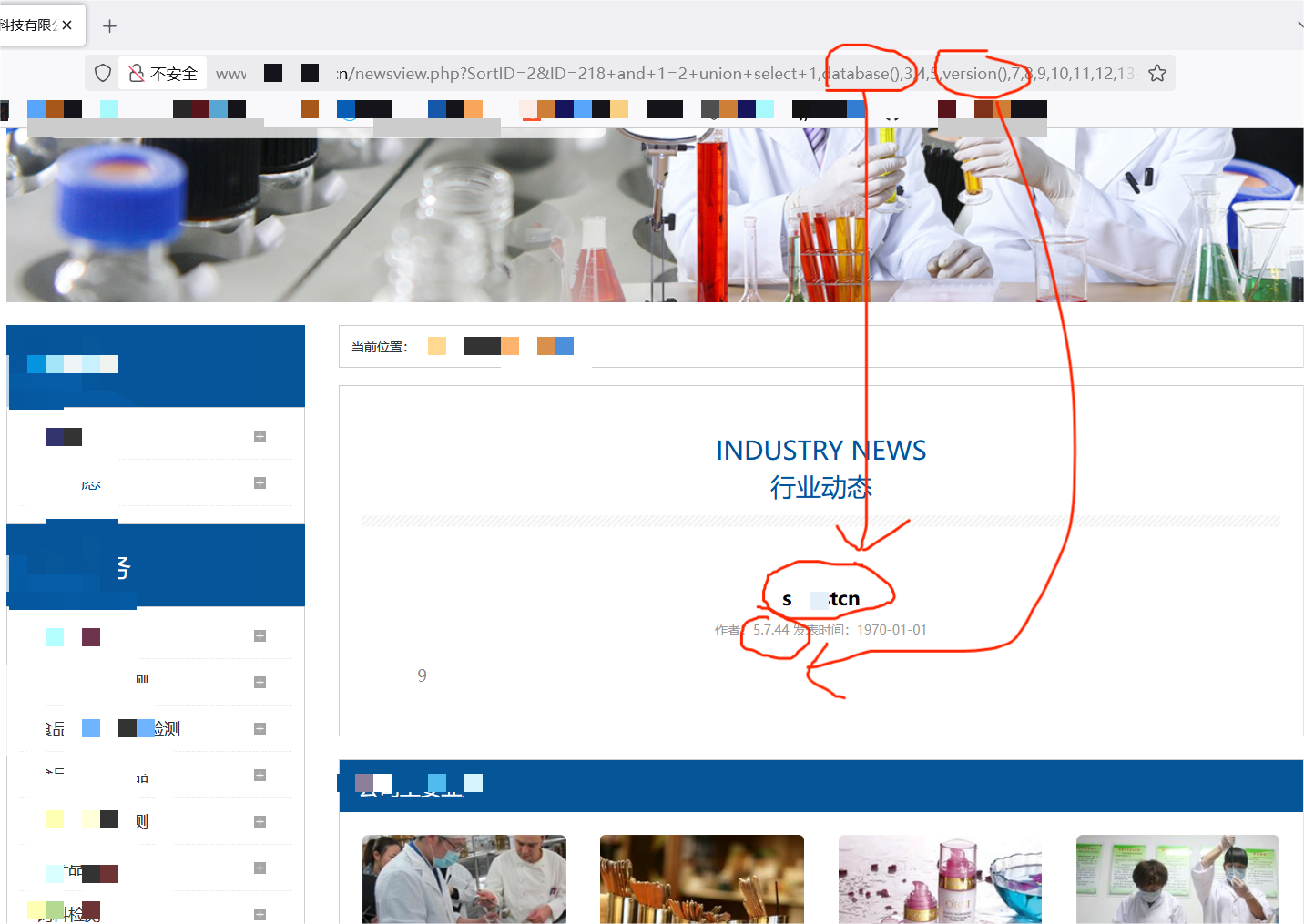
Task: Click the INDUSTRY NEWS heading
Action: pos(820,450)
